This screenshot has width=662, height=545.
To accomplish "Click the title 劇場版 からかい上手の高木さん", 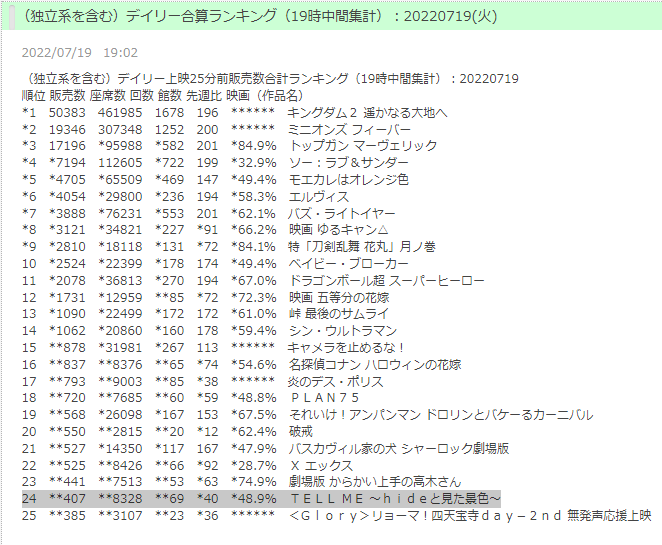I will pyautogui.click(x=374, y=482).
